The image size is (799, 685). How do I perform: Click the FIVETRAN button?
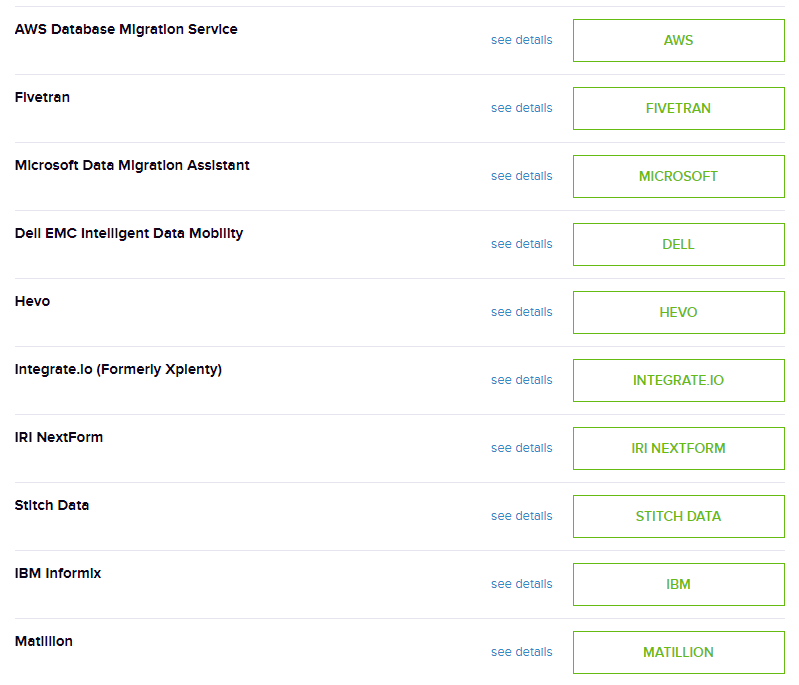(678, 108)
